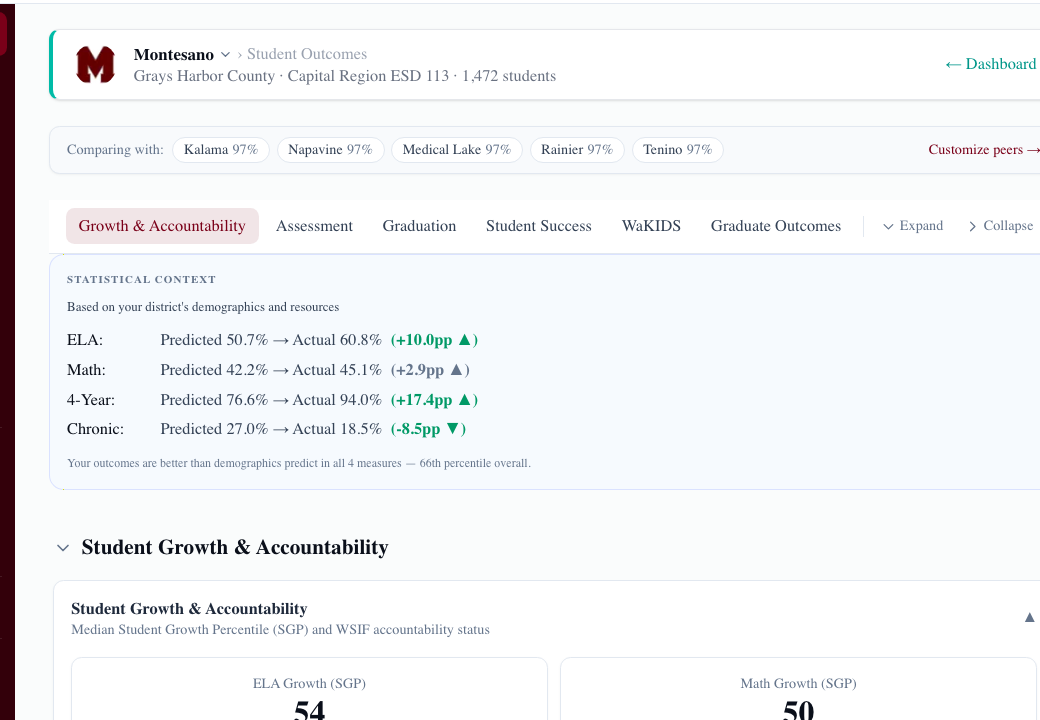Screen dimensions: 1040x720
Task: Click the Montesano M logo
Action: tap(96, 64)
